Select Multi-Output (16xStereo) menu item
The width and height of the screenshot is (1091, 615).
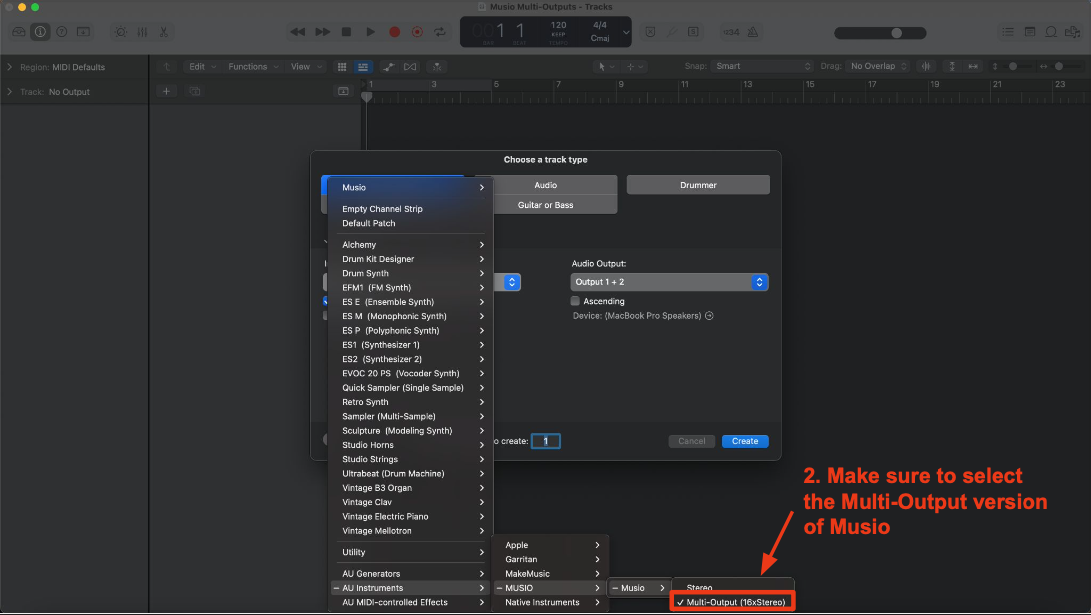733,602
